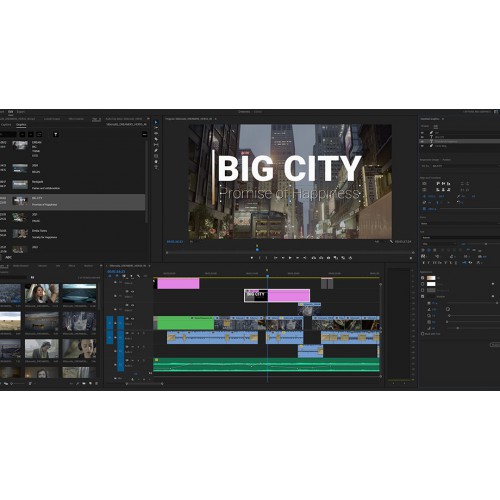The width and height of the screenshot is (500, 500).
Task: Open the Program Monitor button editor plus
Action: pyautogui.click(x=411, y=258)
